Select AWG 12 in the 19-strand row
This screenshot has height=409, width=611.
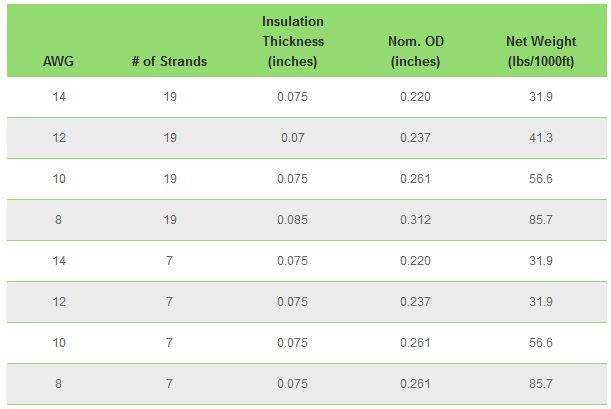pos(58,138)
